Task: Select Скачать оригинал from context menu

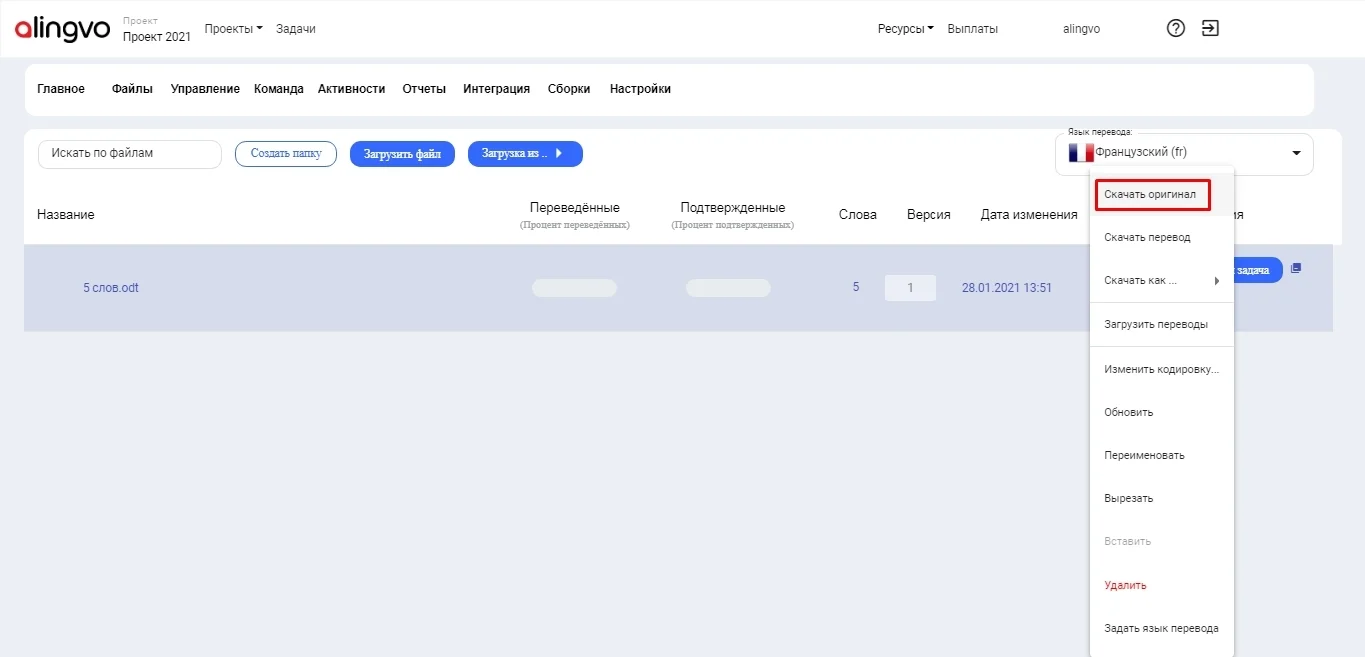Action: pos(1150,194)
